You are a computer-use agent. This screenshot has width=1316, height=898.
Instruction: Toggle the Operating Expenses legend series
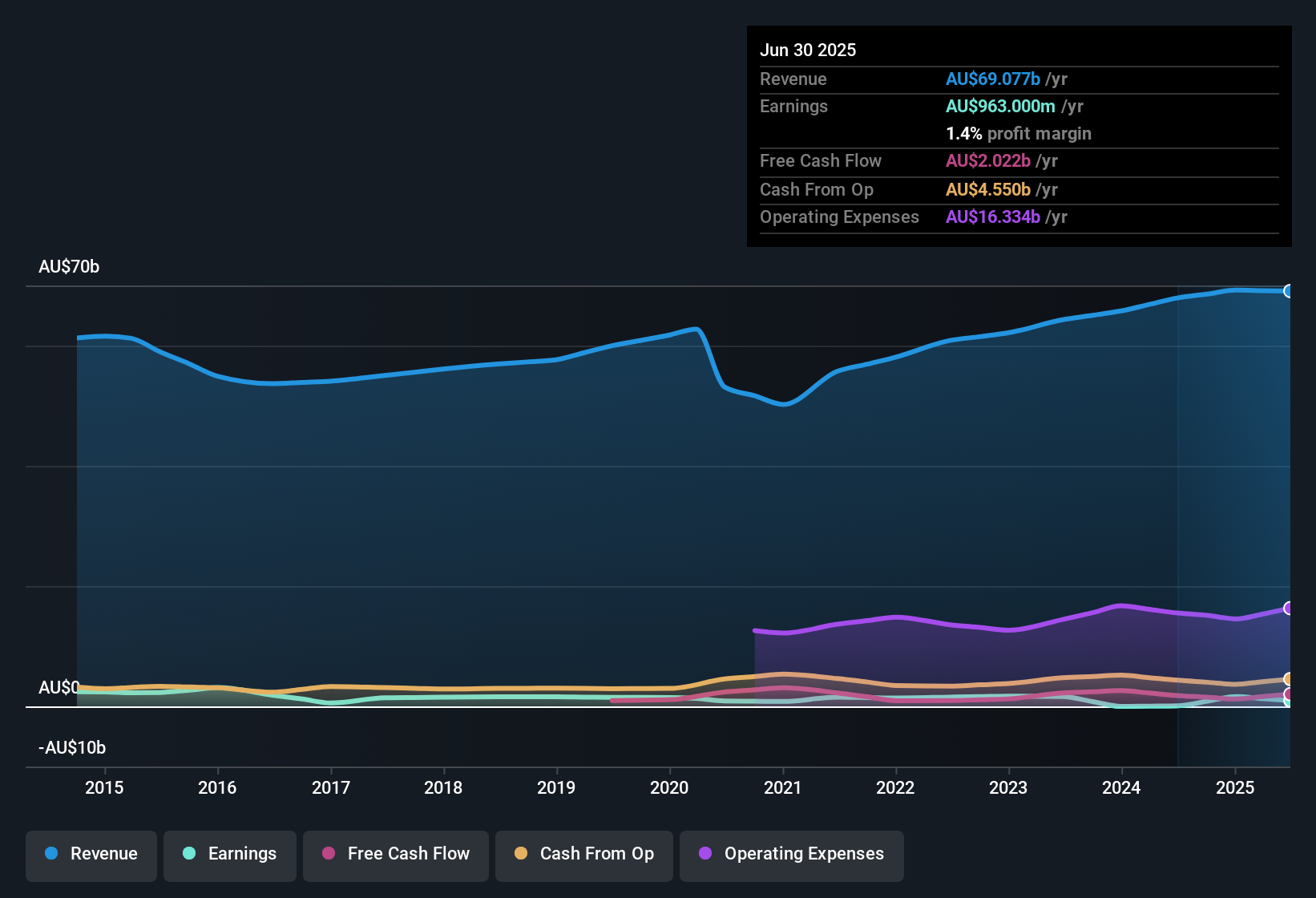[x=792, y=854]
